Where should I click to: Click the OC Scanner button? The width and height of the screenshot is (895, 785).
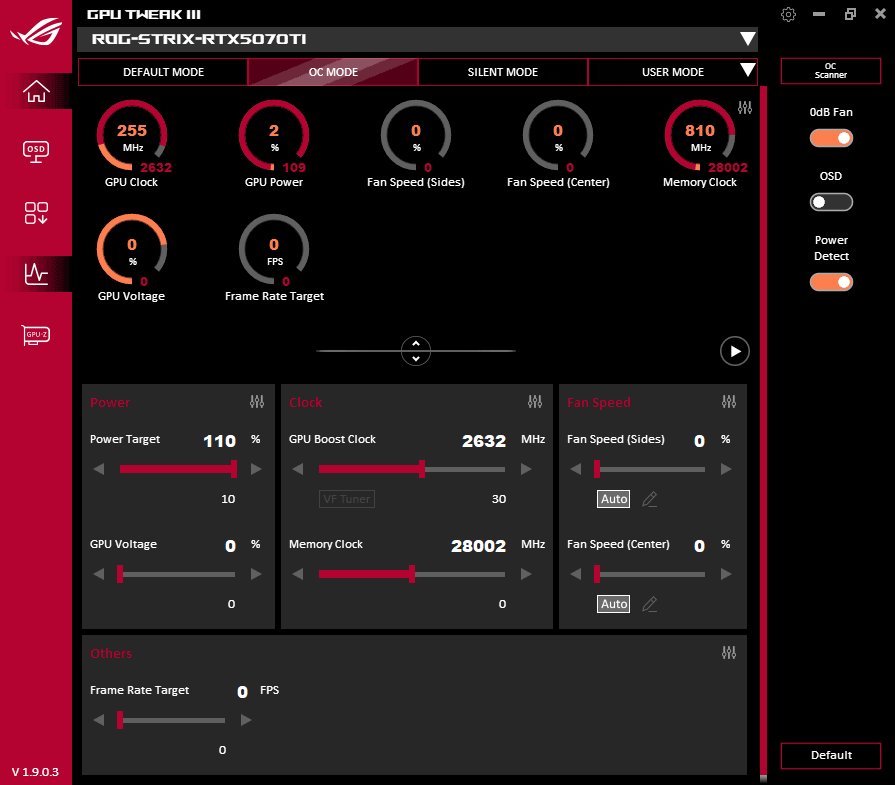click(830, 71)
